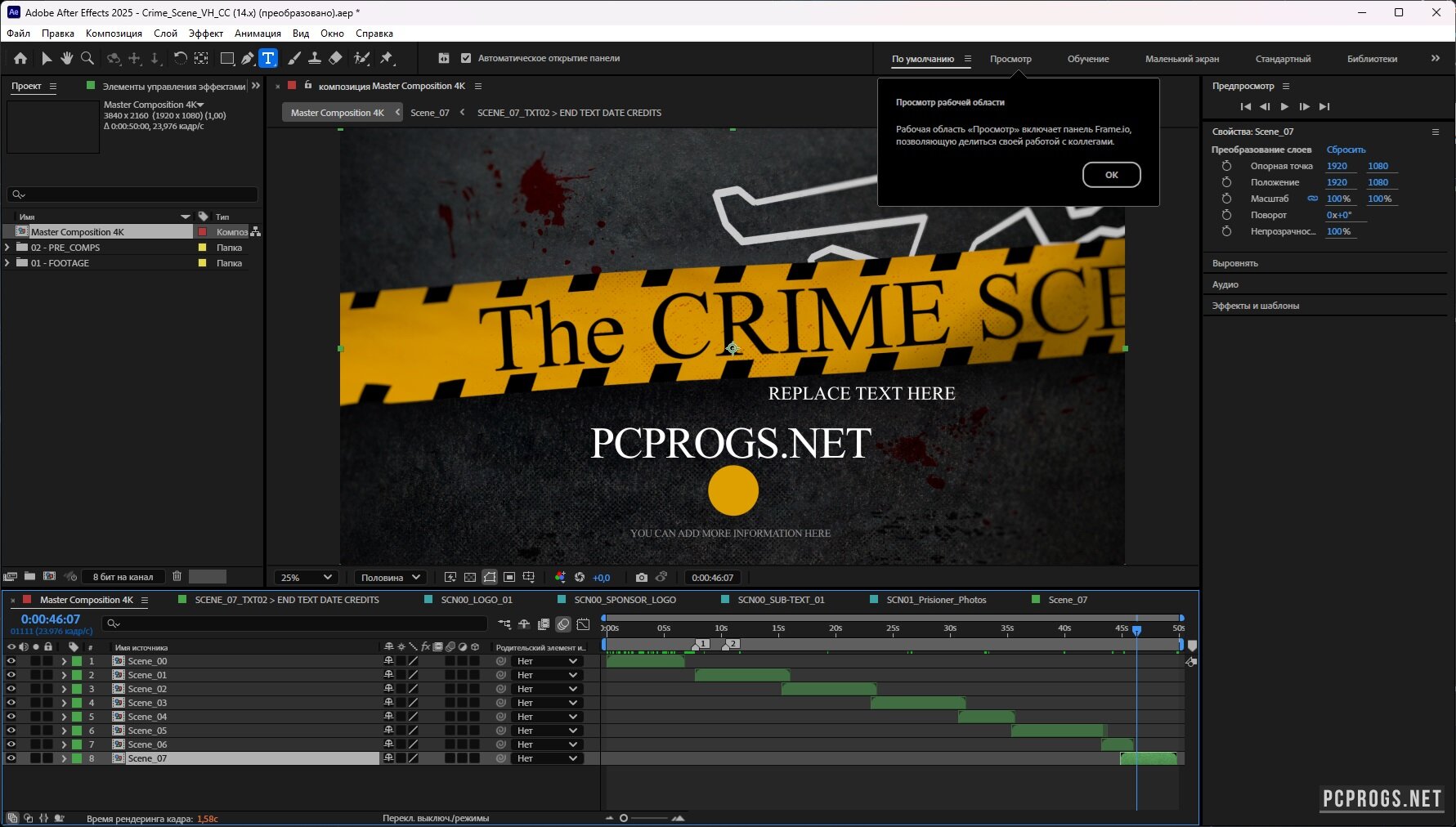Open the 25% magnification dropdown

(x=306, y=578)
